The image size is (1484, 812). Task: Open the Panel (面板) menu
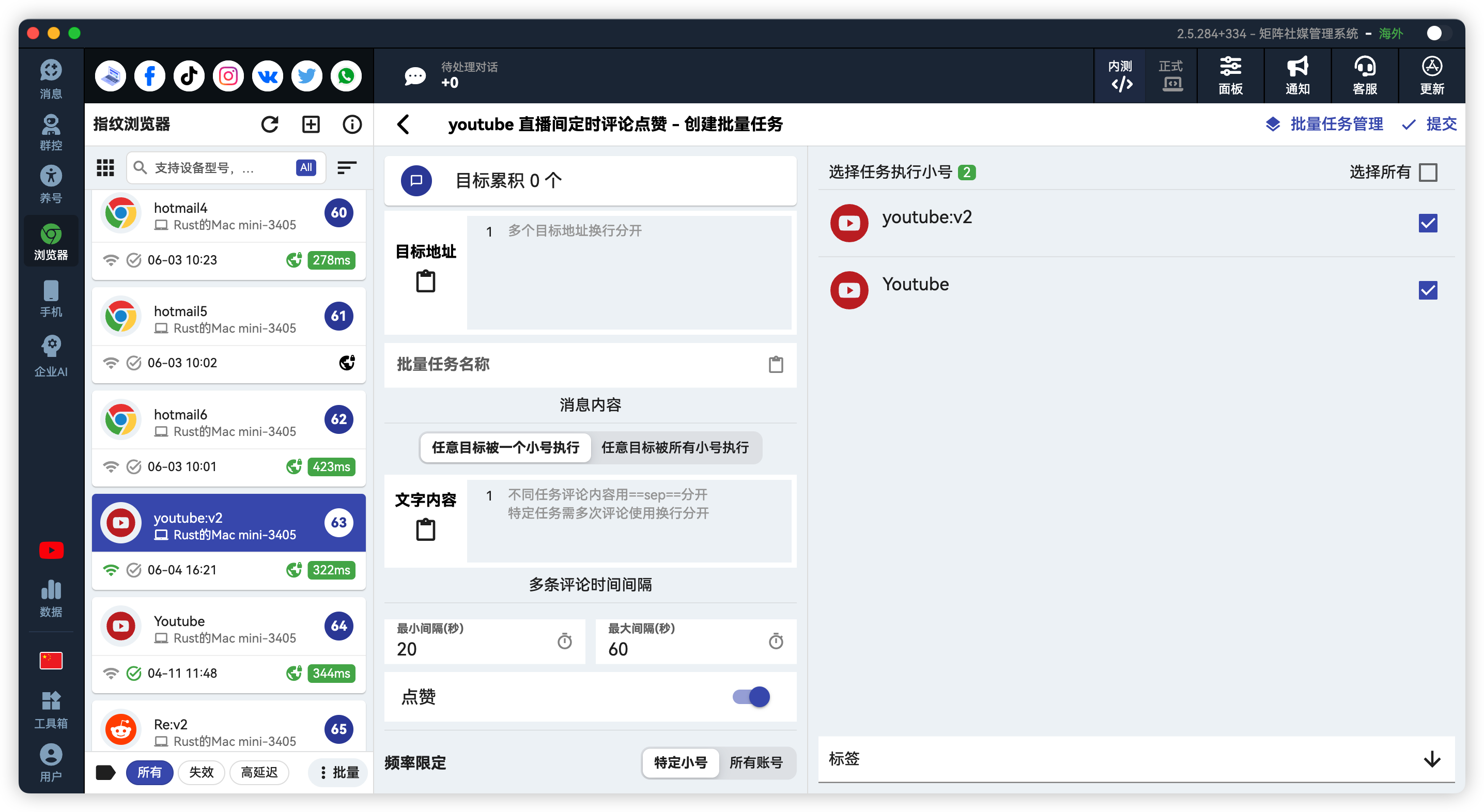tap(1230, 75)
